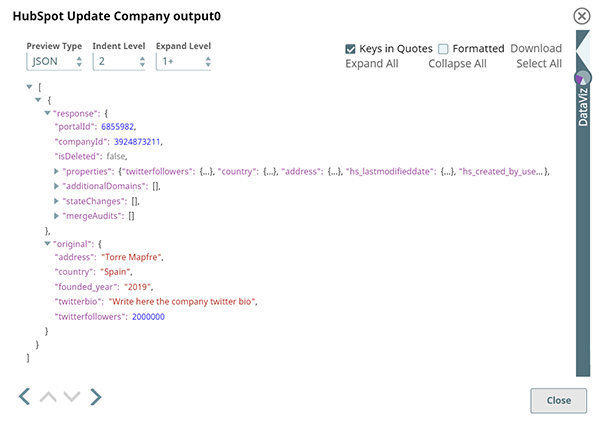Image resolution: width=600 pixels, height=421 pixels.
Task: Select portalId value 6855982
Action: tap(117, 127)
